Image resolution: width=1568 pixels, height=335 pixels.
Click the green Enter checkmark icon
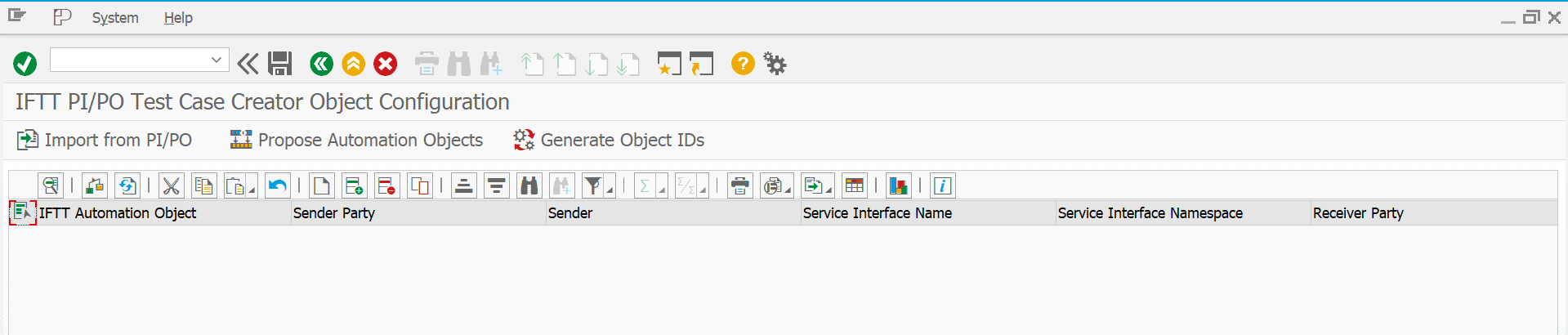[25, 64]
